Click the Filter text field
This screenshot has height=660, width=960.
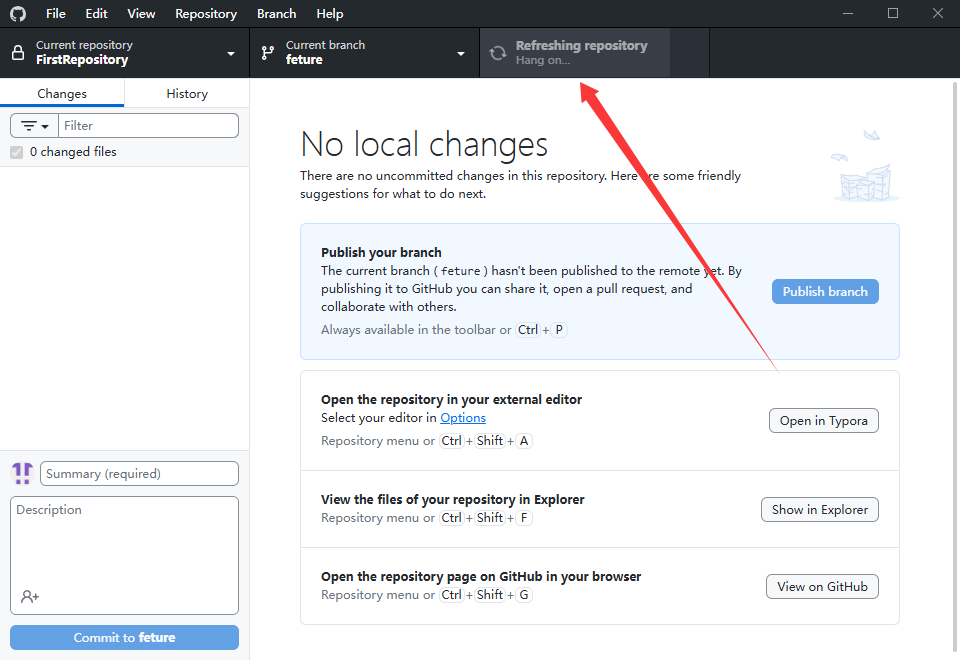(148, 126)
